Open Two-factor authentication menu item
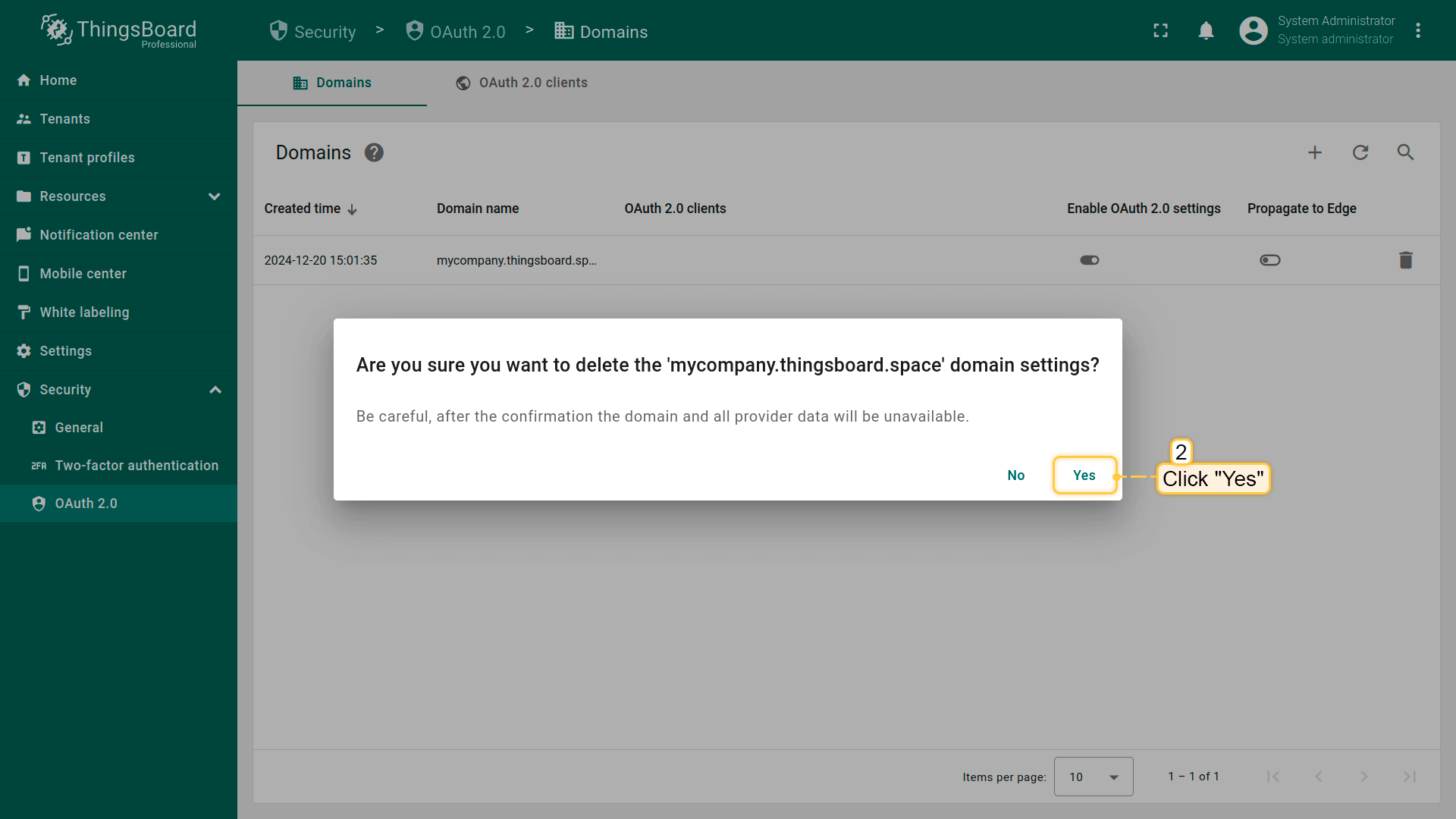 click(136, 466)
